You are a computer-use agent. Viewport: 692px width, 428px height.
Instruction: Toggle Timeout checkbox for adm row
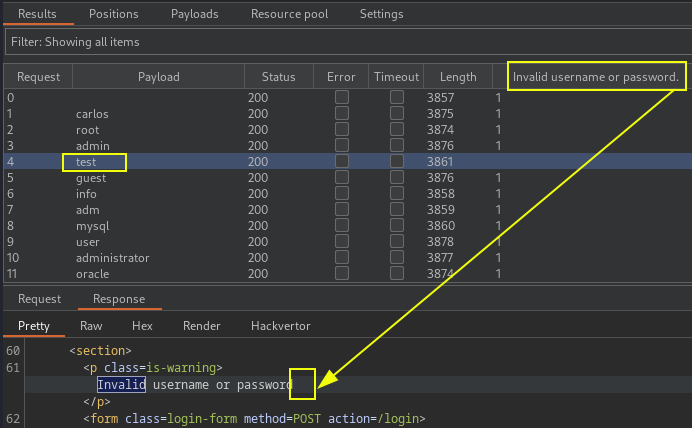click(397, 209)
